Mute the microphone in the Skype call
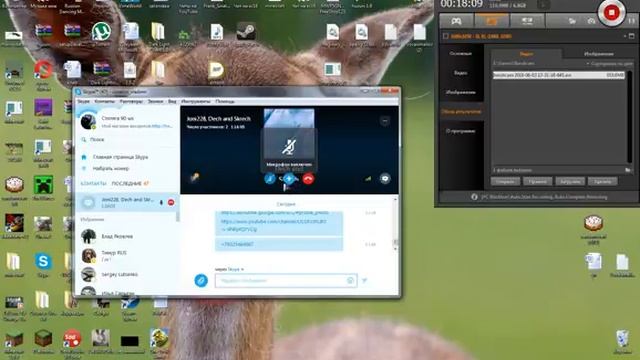This screenshot has width=640, height=360. pyautogui.click(x=270, y=178)
